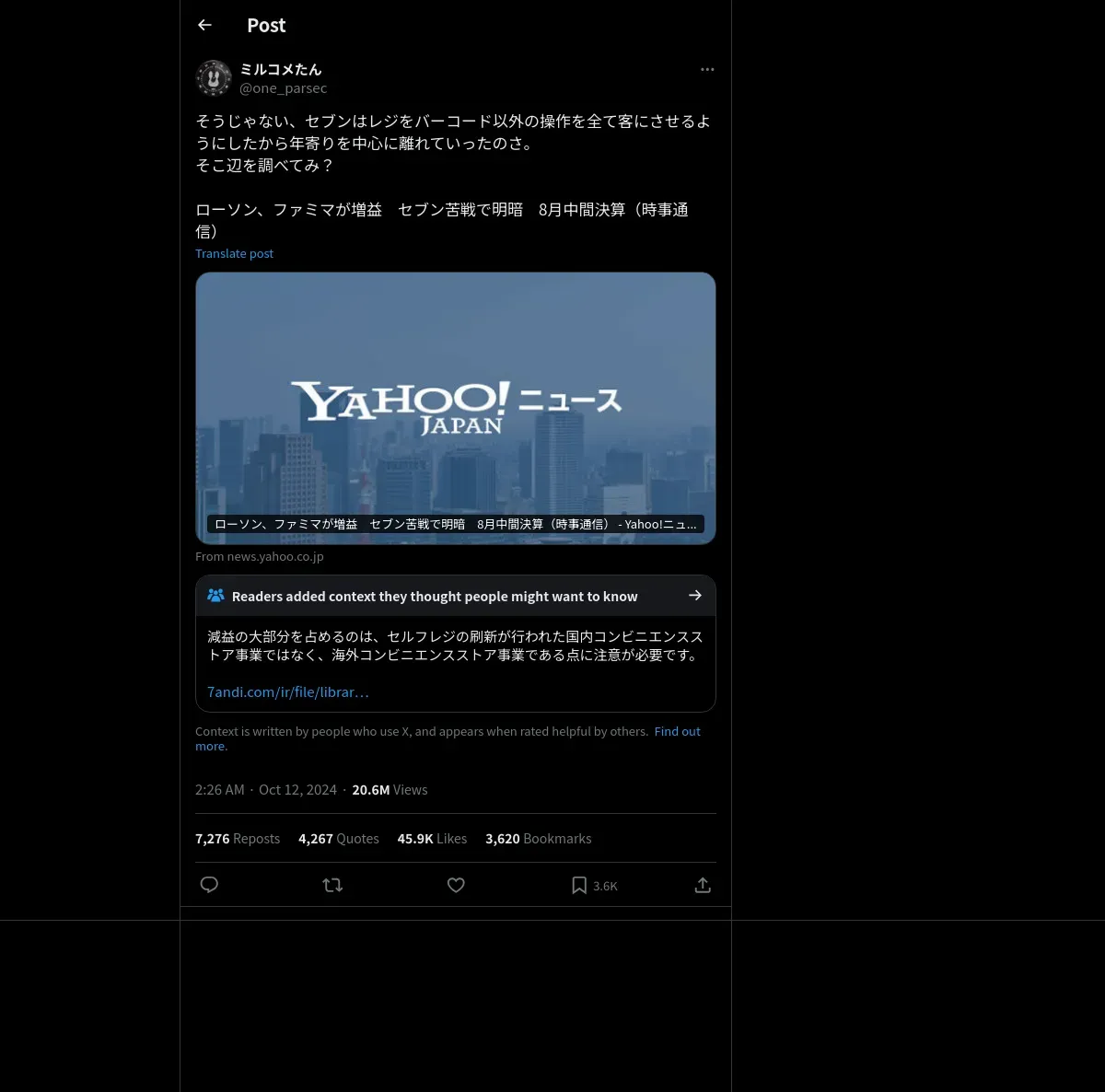The height and width of the screenshot is (1092, 1105).
Task: Open the three-dot more options menu
Action: tap(707, 69)
